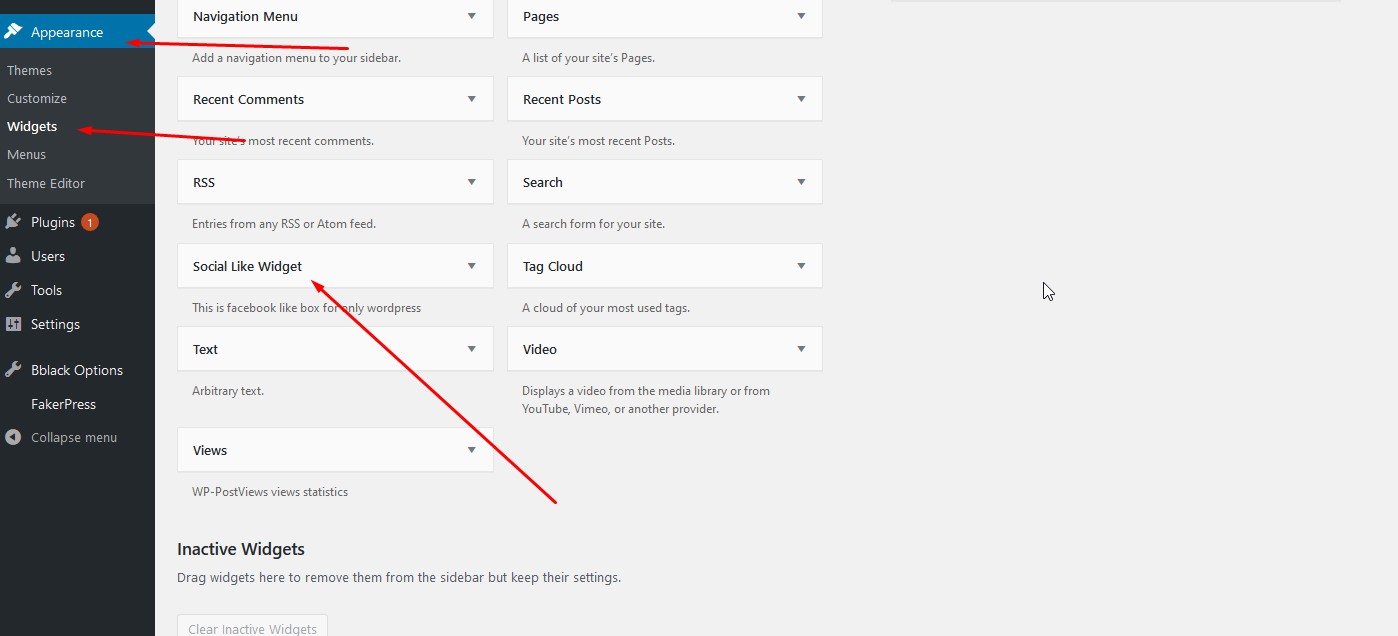Expand the Recent Posts widget arrow
This screenshot has height=636, width=1398.
[x=801, y=99]
